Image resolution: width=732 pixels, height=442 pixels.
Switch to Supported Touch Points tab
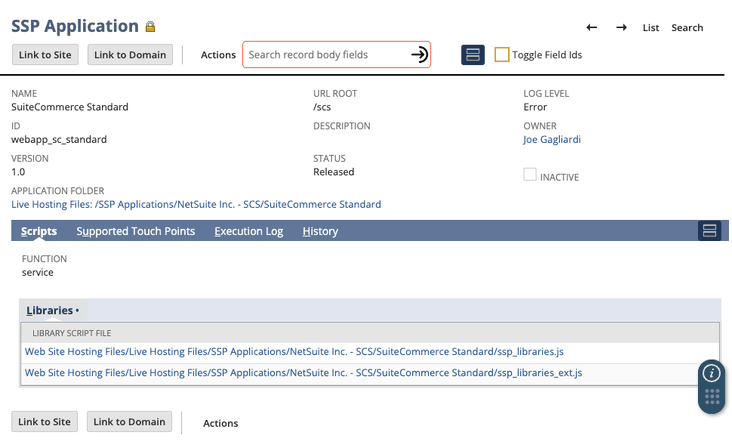[135, 231]
